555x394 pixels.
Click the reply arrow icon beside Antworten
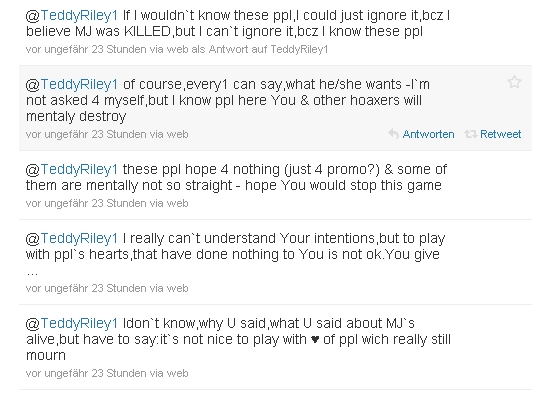tap(393, 134)
